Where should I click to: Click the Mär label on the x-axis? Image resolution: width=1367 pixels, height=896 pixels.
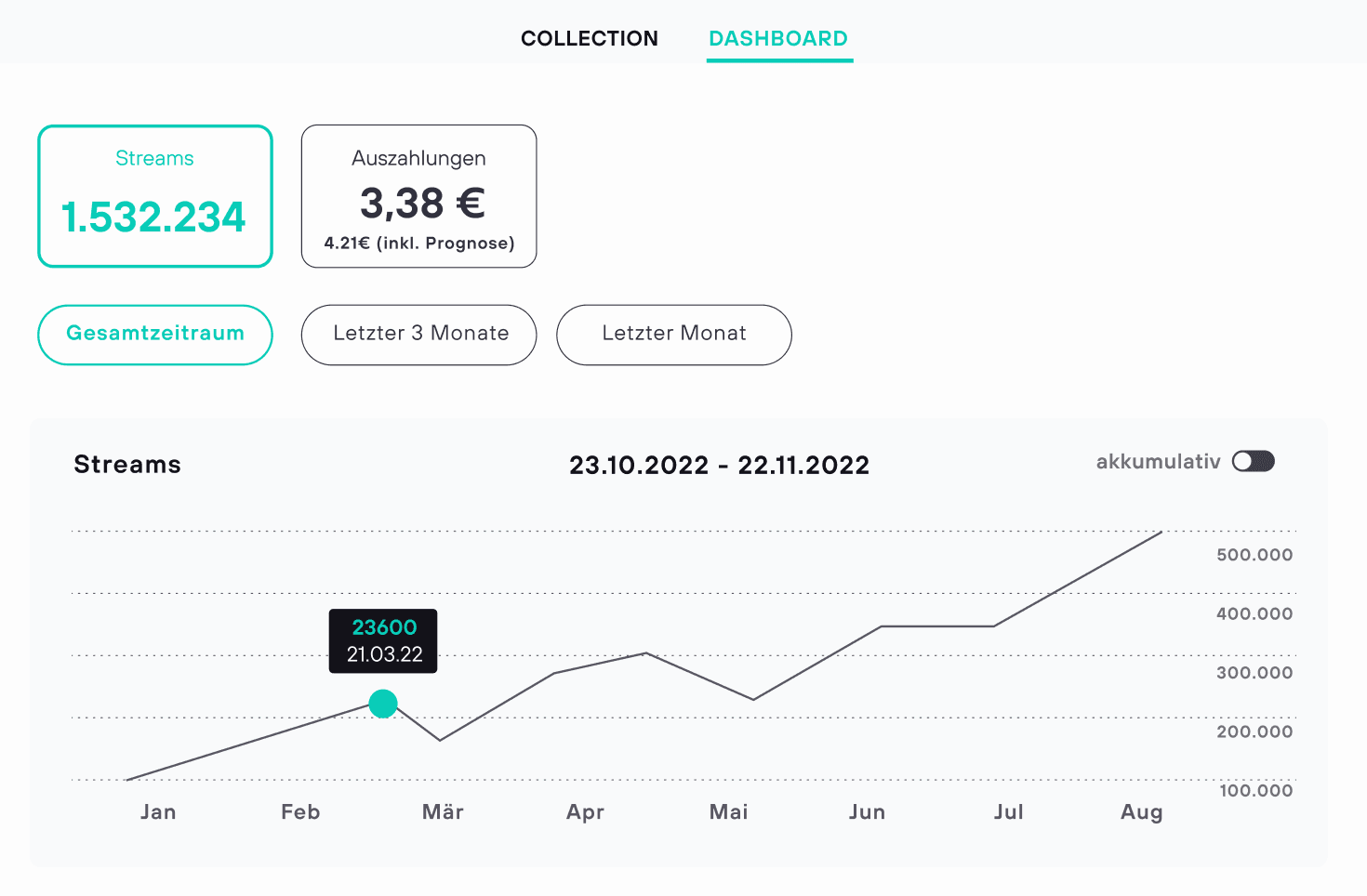pyautogui.click(x=443, y=812)
